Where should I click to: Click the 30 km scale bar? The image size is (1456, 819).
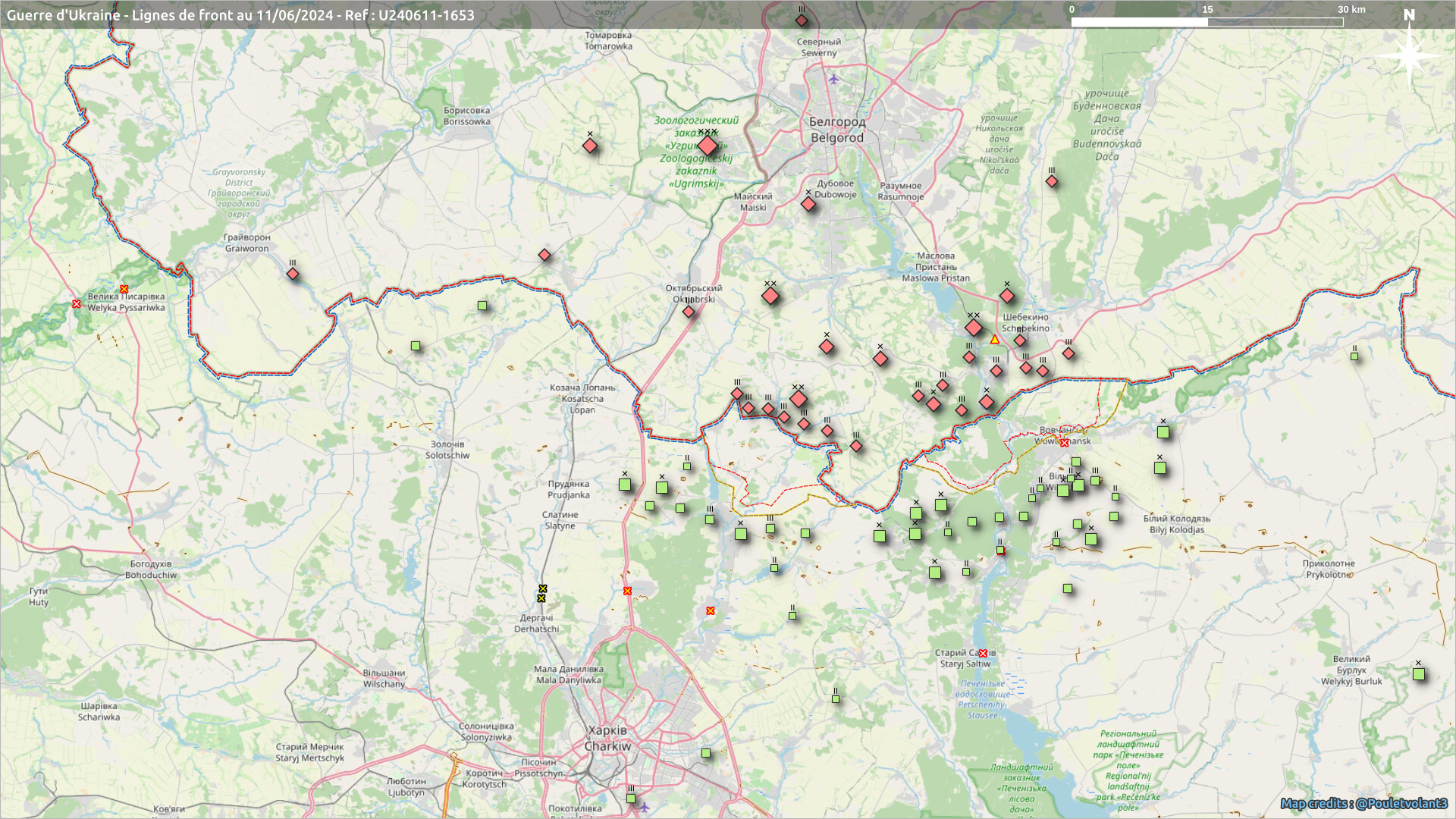(1207, 22)
